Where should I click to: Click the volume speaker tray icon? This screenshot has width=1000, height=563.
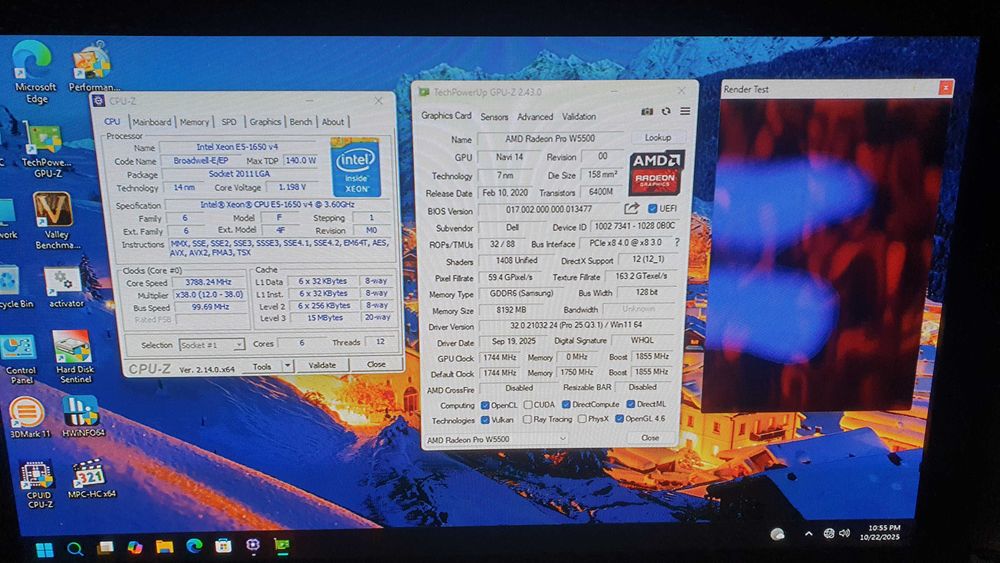click(844, 533)
